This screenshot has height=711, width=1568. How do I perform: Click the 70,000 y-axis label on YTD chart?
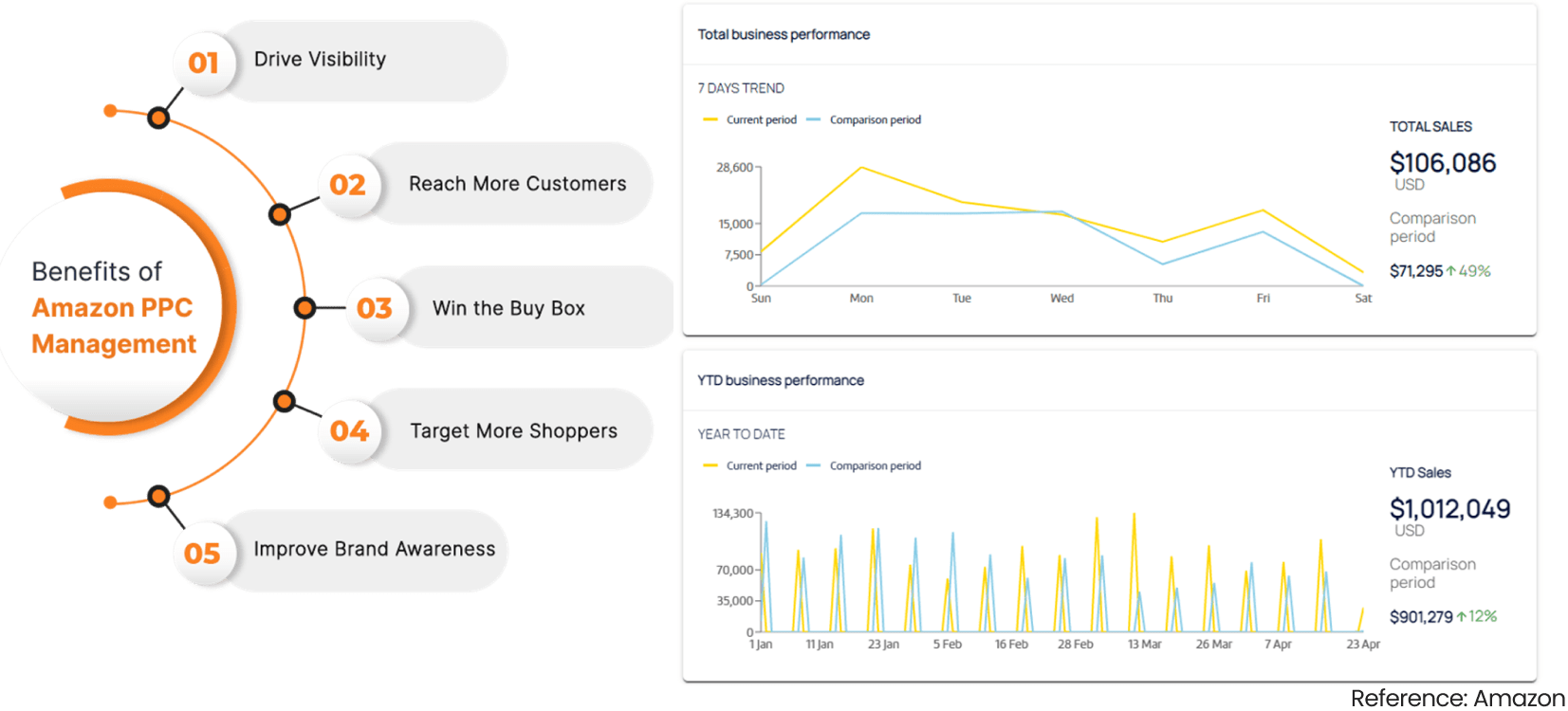click(x=734, y=571)
